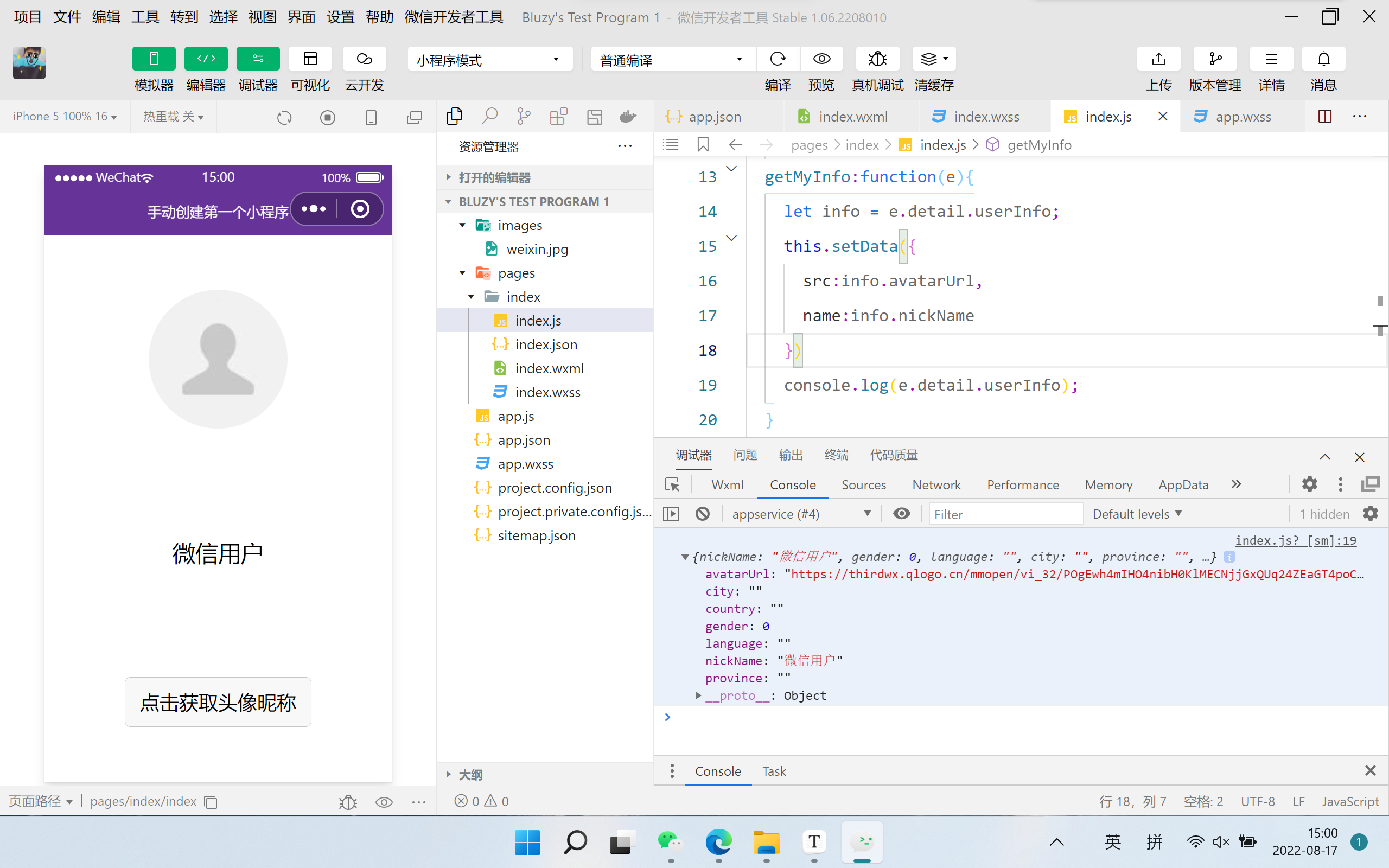This screenshot has width=1389, height=868.
Task: Start 真机调试 remote debug
Action: coord(877,59)
